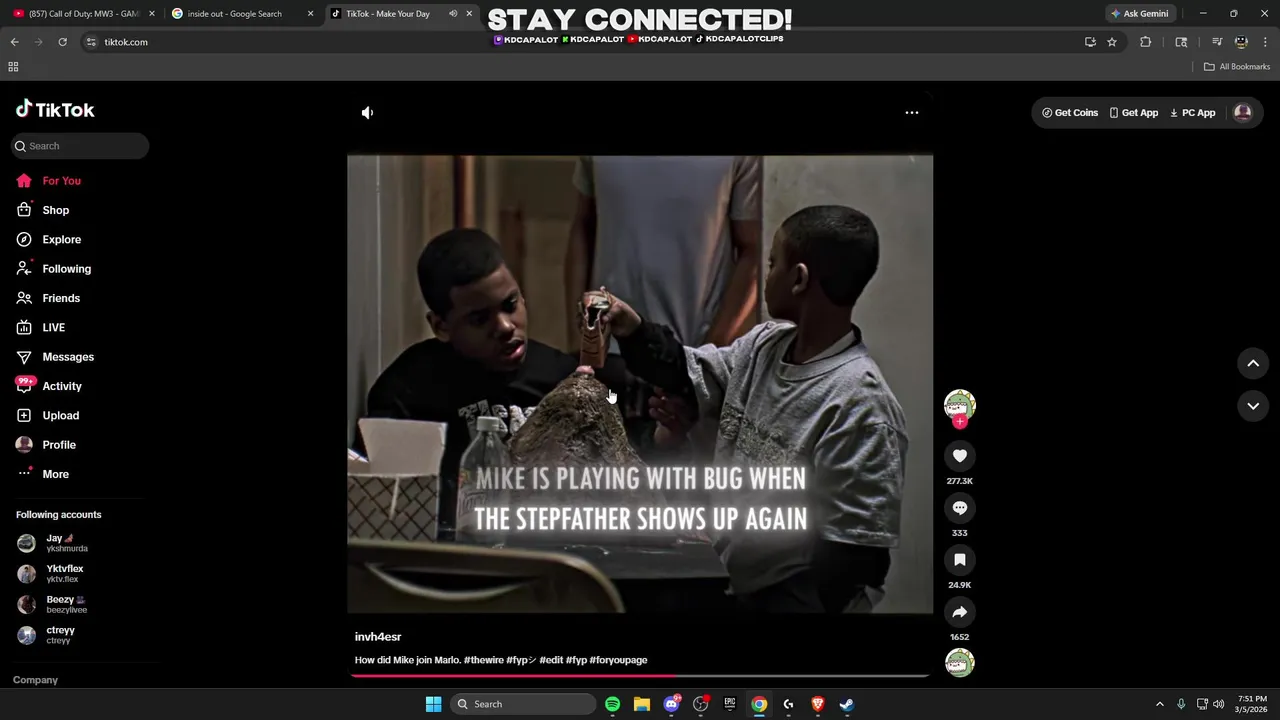The width and height of the screenshot is (1280, 720).
Task: Click the browser back arrow
Action: pyautogui.click(x=14, y=42)
